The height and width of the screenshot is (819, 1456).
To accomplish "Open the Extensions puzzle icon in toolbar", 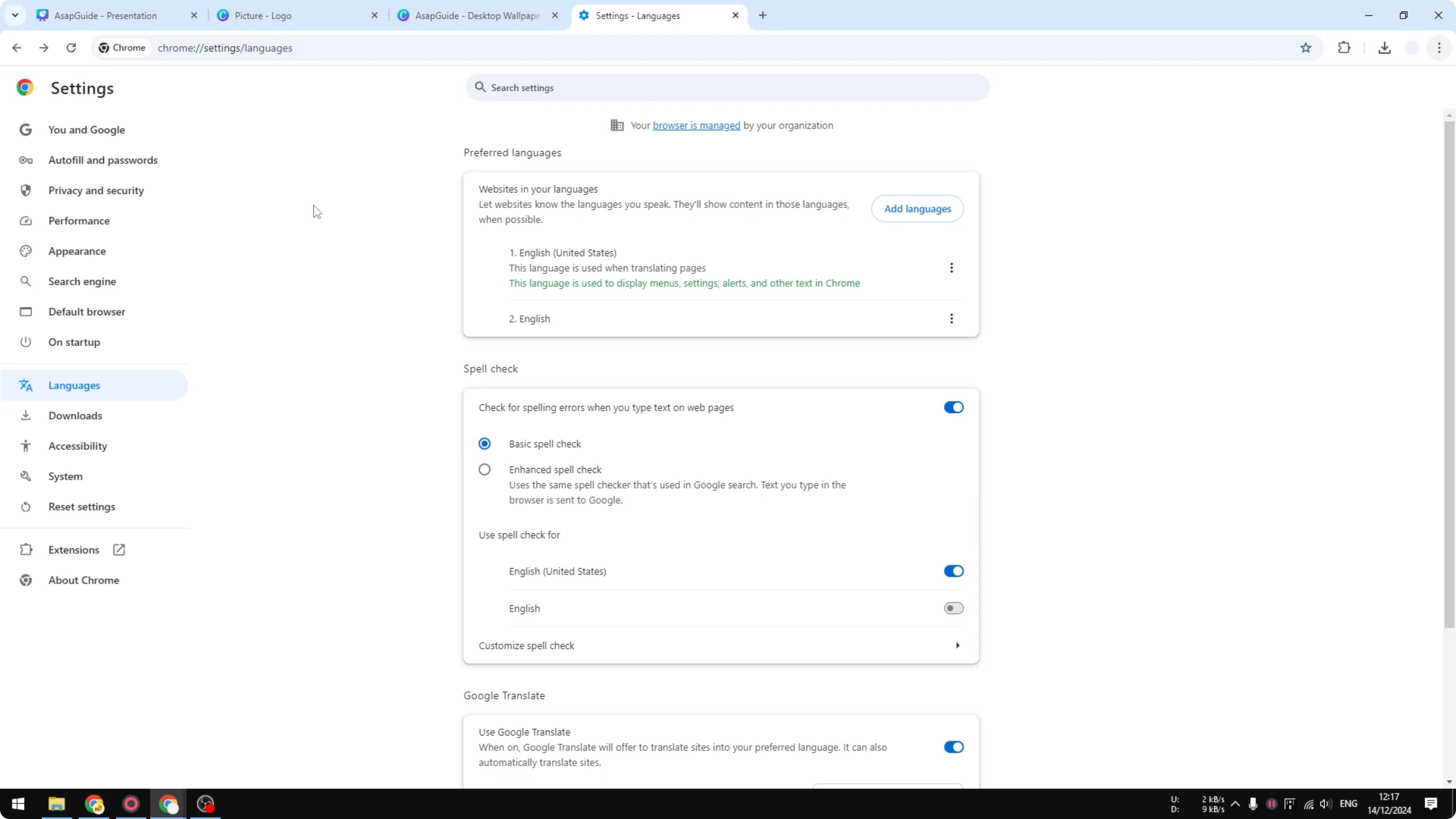I will 1344,48.
